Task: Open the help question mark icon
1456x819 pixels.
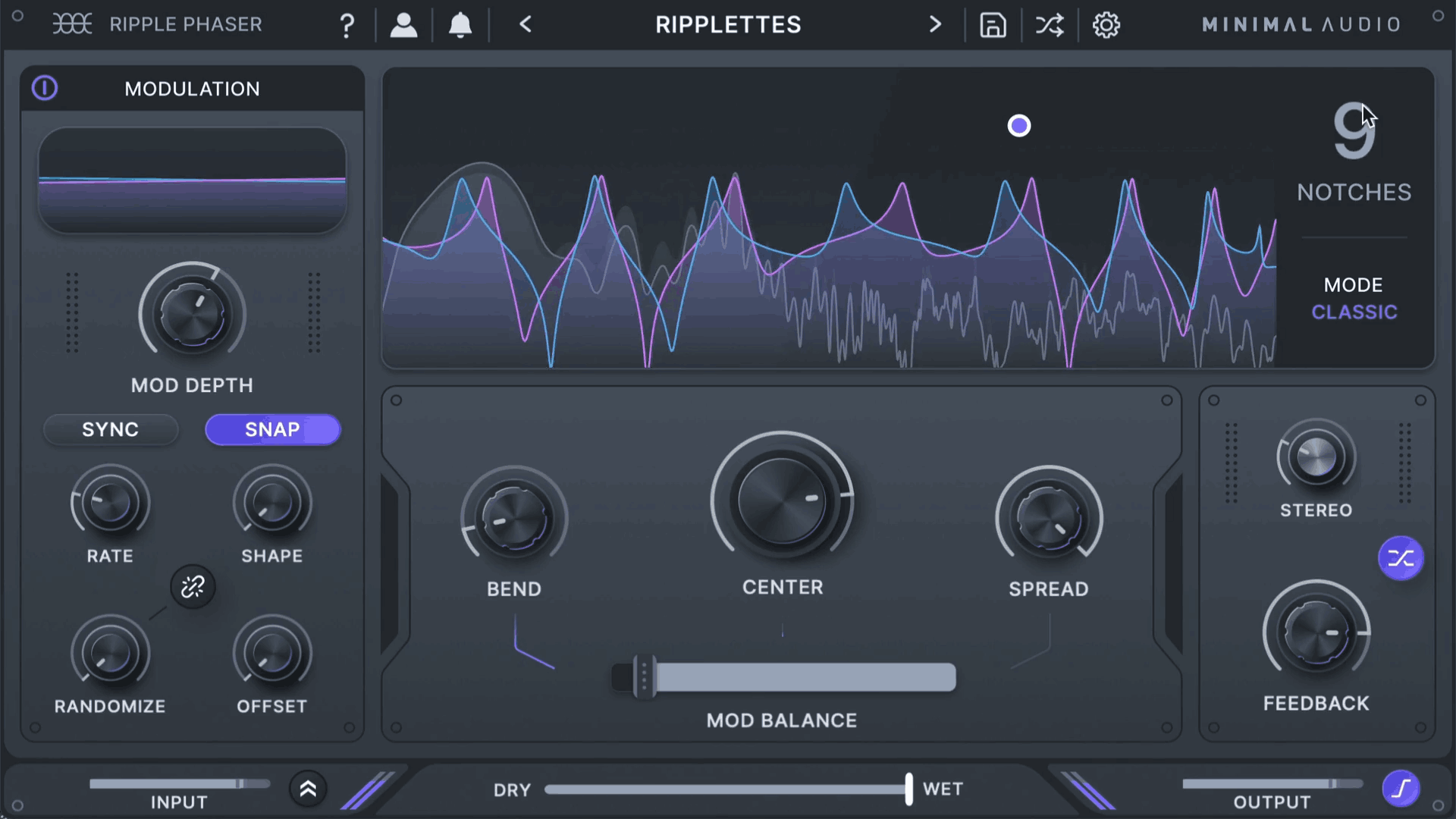Action: (x=347, y=26)
